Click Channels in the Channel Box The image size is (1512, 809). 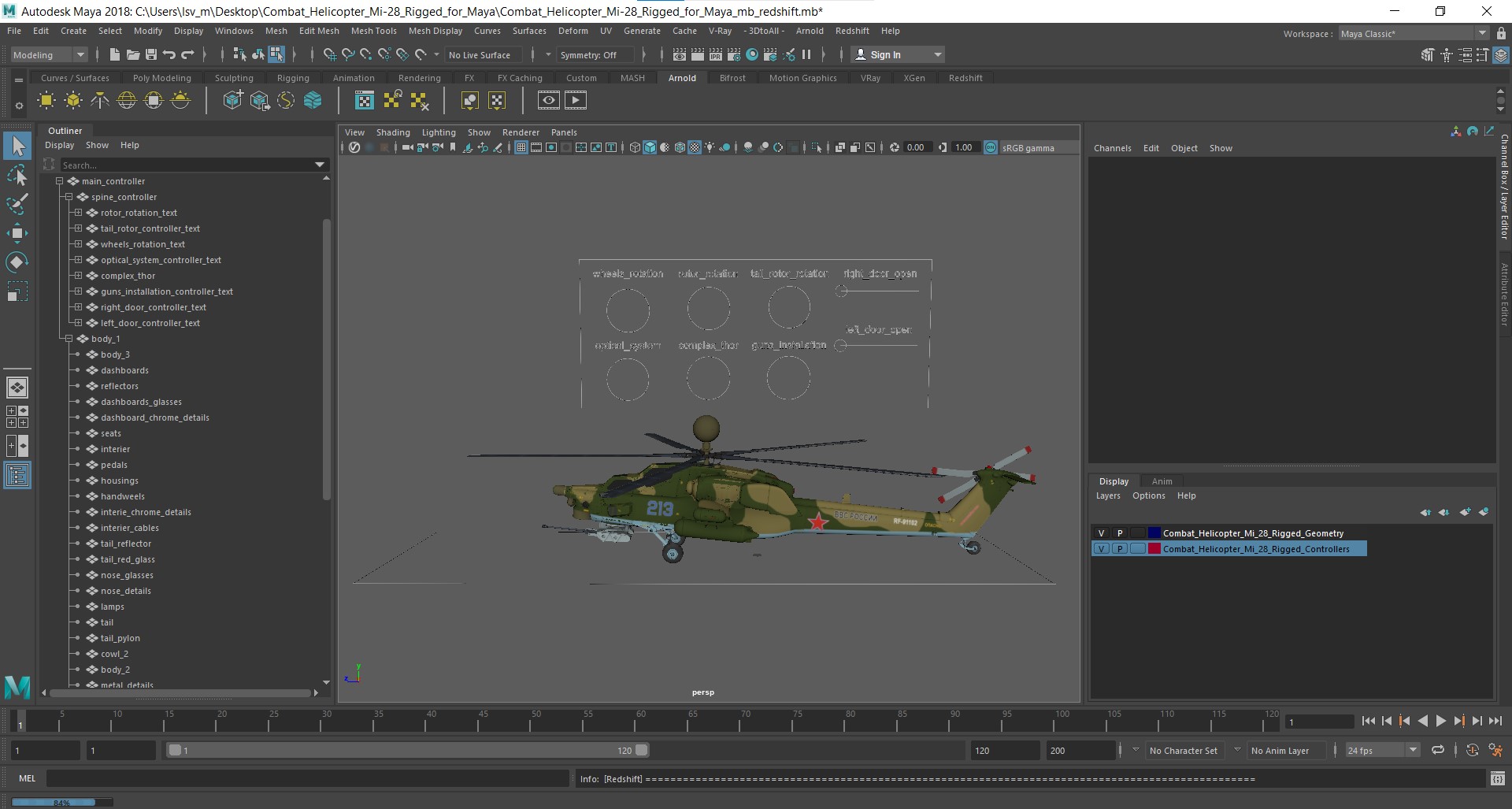coord(1112,148)
